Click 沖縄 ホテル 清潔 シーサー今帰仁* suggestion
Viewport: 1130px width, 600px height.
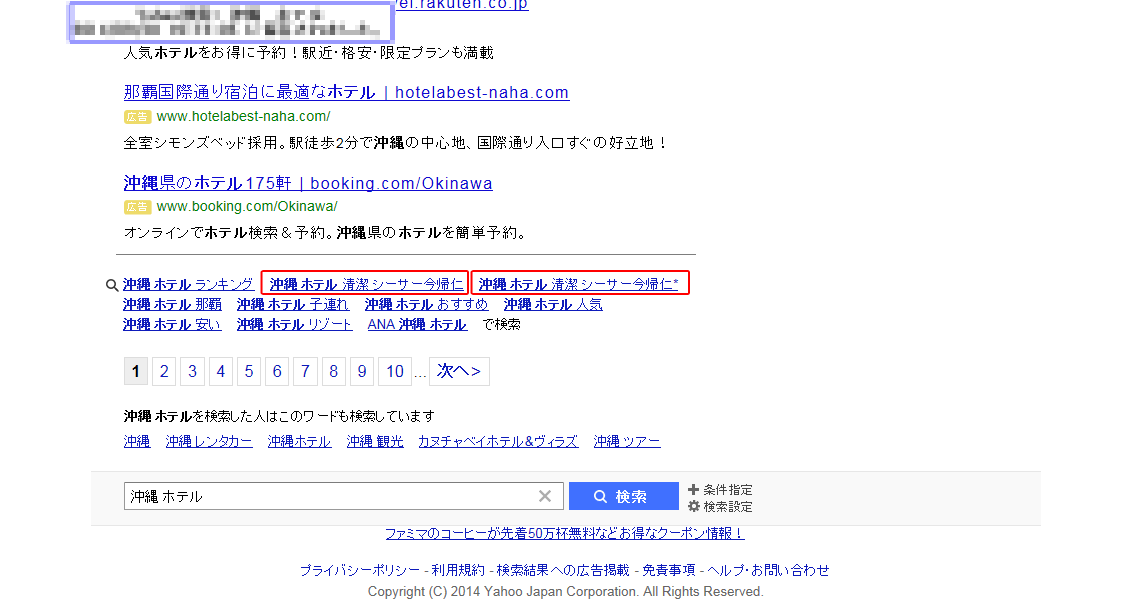point(579,285)
